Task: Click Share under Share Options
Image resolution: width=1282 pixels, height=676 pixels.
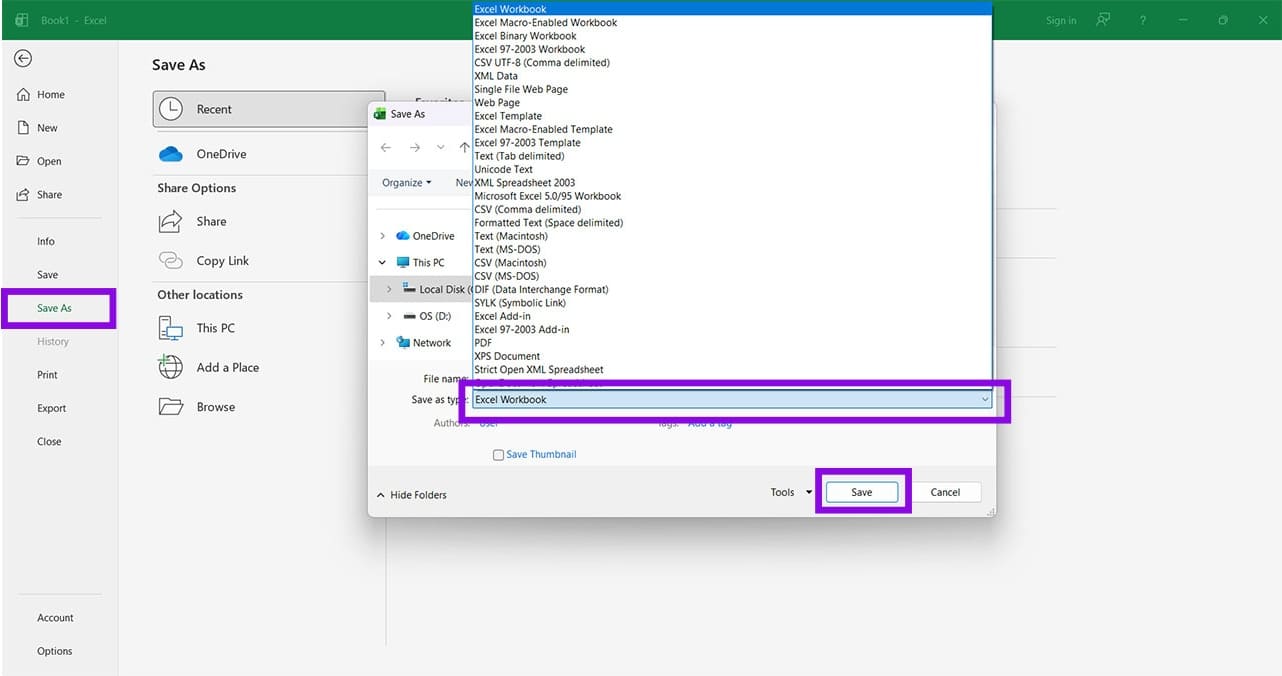Action: coord(193,222)
